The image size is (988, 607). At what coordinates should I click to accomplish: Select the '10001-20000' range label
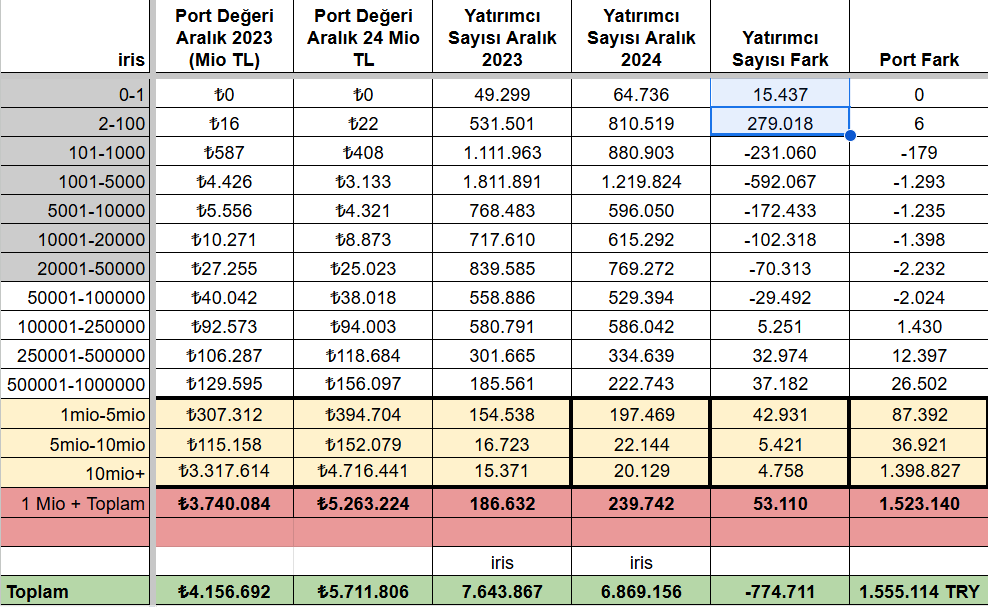point(75,239)
